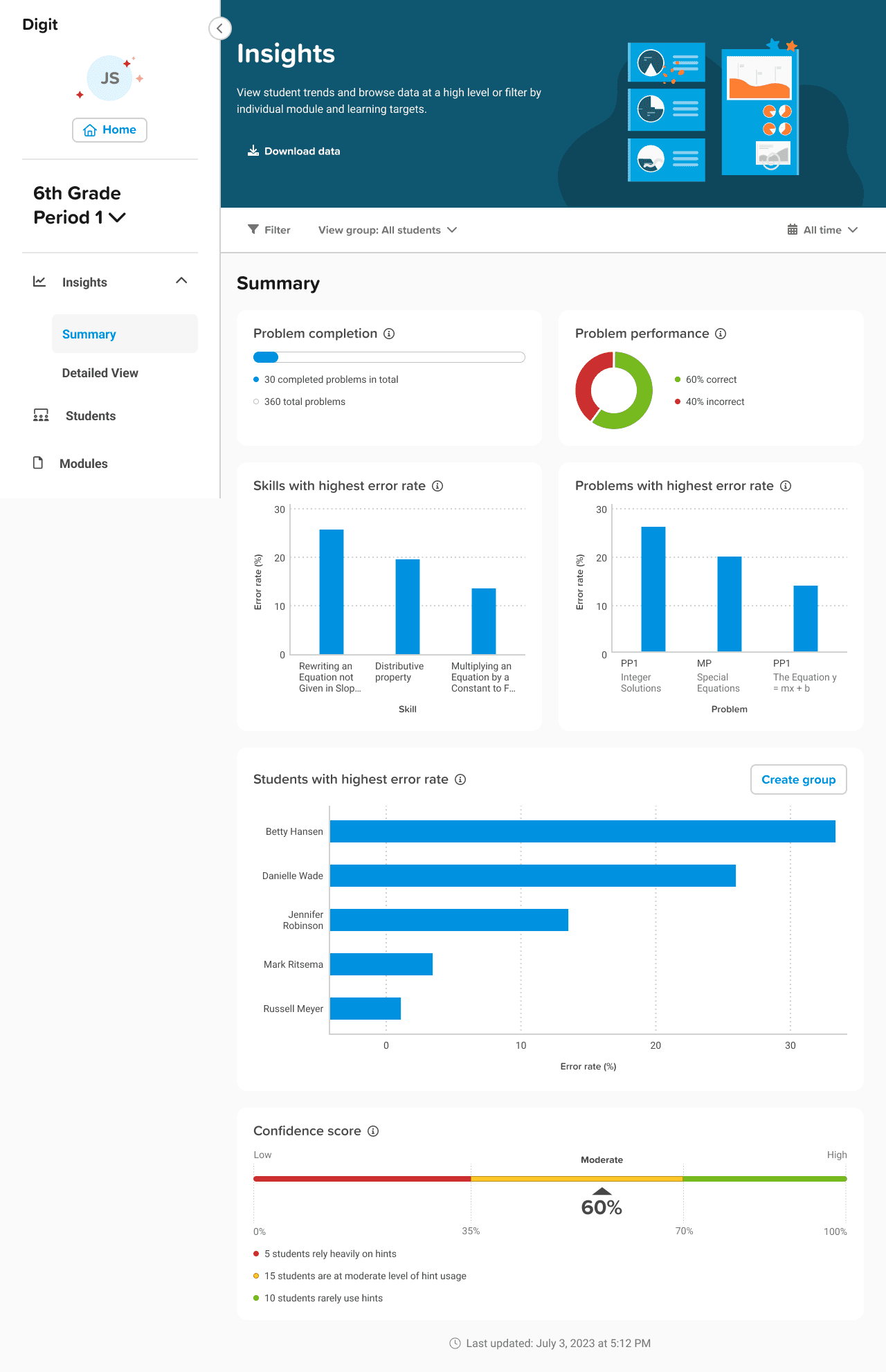886x1372 pixels.
Task: Click the calendar icon beside All time
Action: 793,230
